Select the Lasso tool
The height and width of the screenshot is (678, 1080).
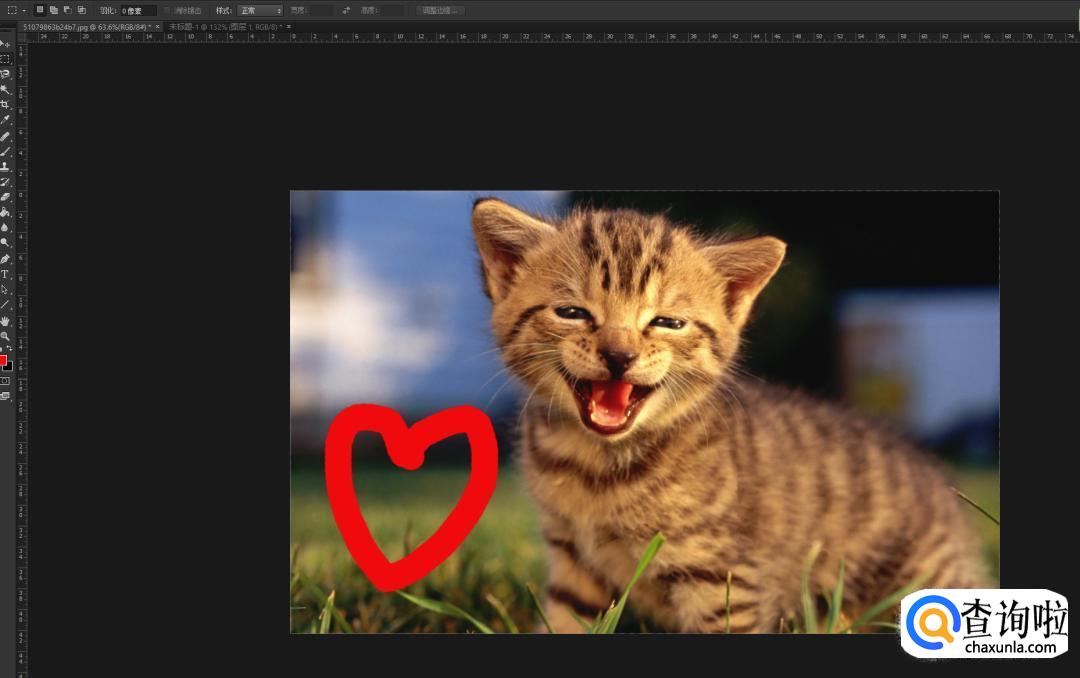coord(5,74)
